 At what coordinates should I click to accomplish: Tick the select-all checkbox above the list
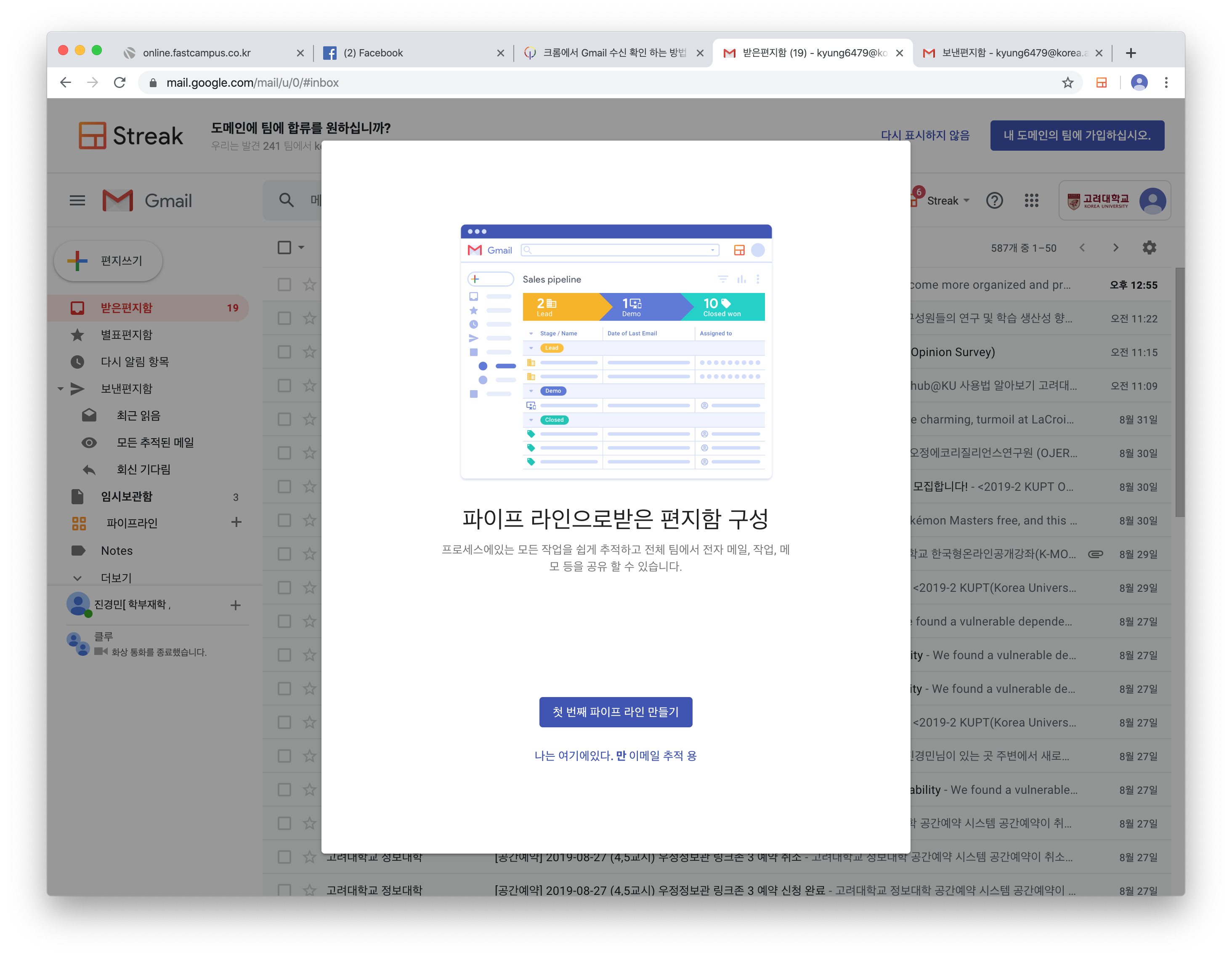pos(284,247)
